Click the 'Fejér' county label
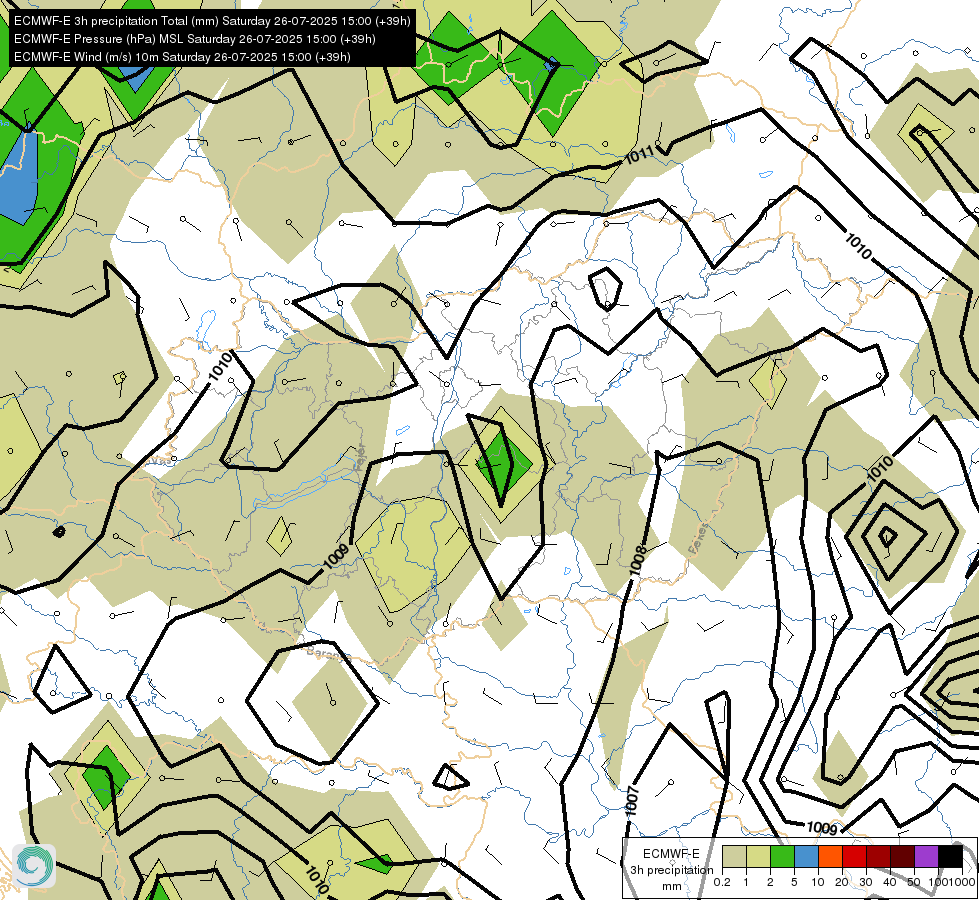Viewport: 979px width, 900px height. (x=360, y=458)
